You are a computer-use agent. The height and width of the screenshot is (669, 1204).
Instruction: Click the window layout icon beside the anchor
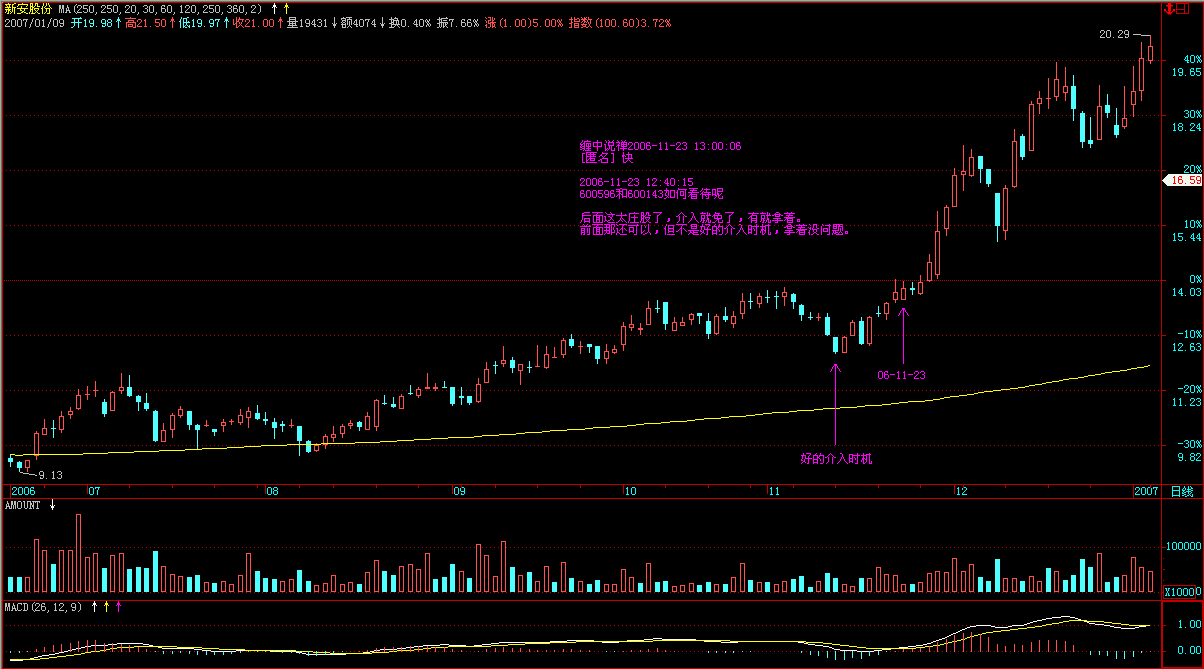(1184, 8)
